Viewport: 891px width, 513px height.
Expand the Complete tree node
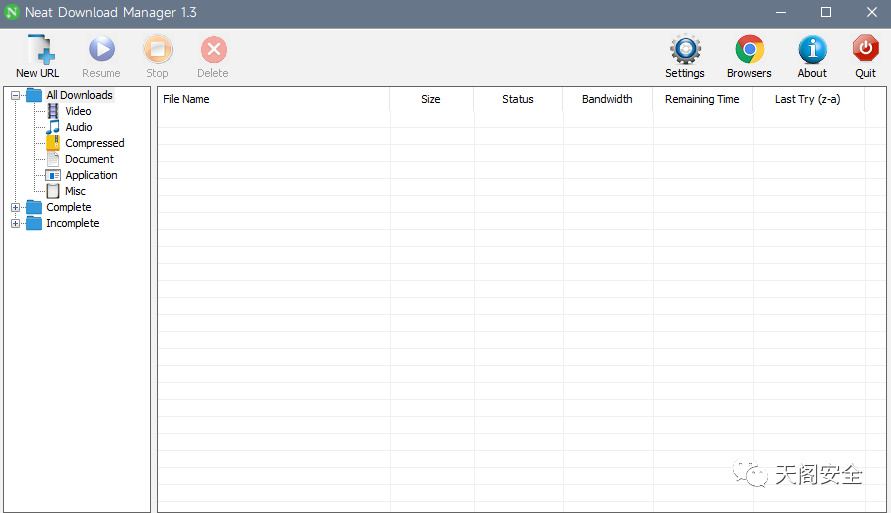[16, 207]
